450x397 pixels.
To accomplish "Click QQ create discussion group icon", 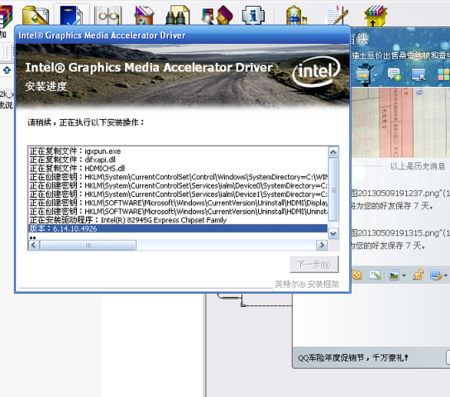I will (394, 75).
